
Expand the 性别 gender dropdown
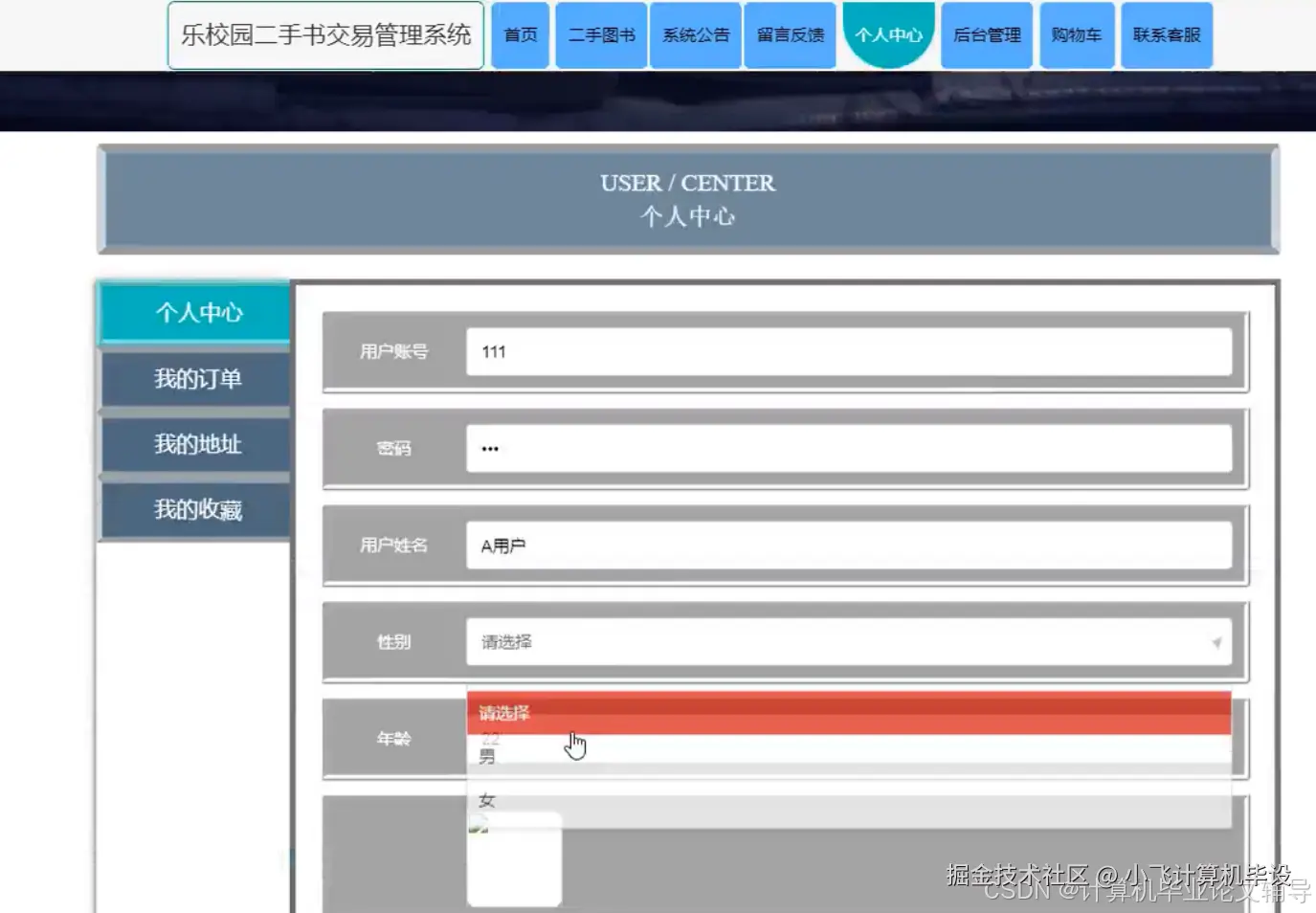848,642
